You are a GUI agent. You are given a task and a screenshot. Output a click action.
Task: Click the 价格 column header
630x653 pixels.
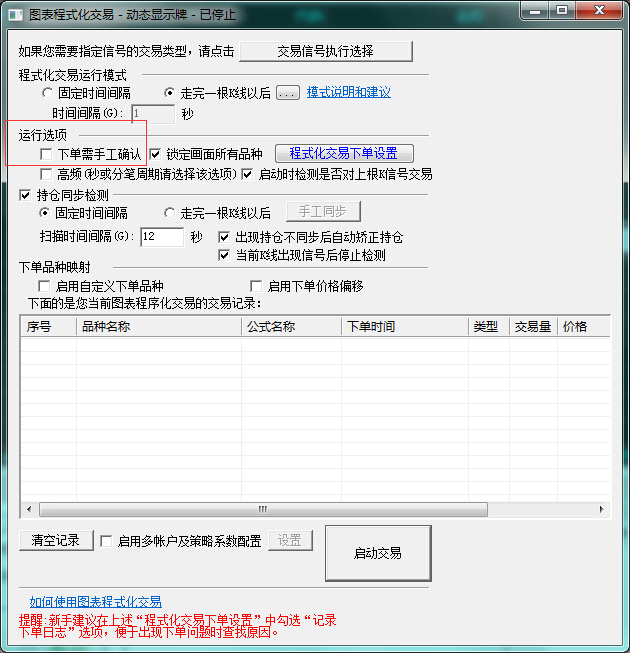(x=584, y=326)
